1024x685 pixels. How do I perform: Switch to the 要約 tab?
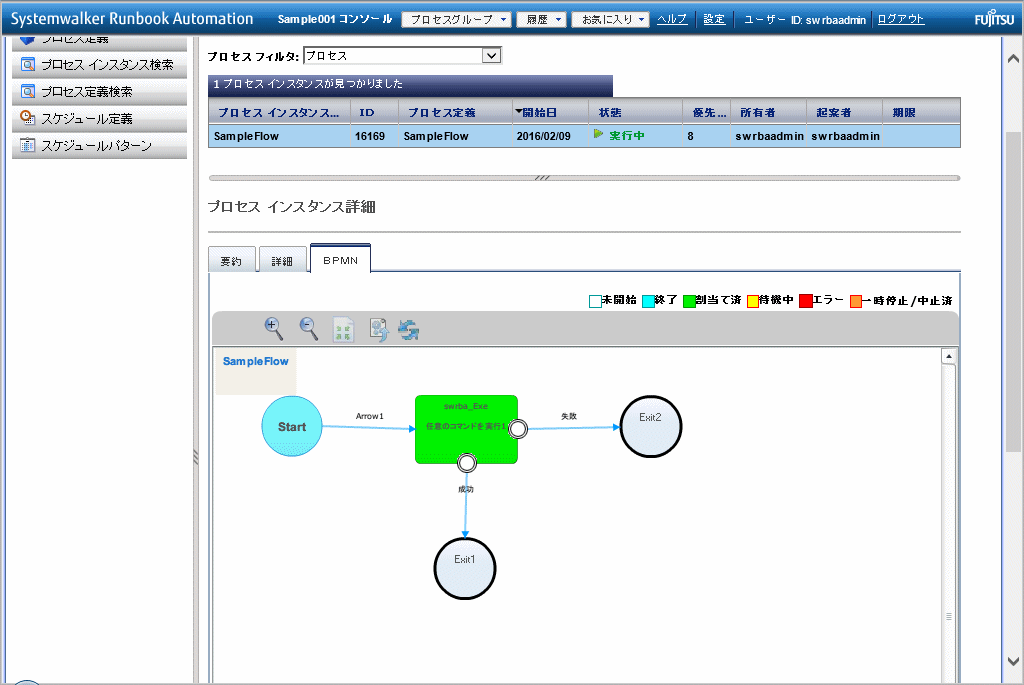click(231, 261)
